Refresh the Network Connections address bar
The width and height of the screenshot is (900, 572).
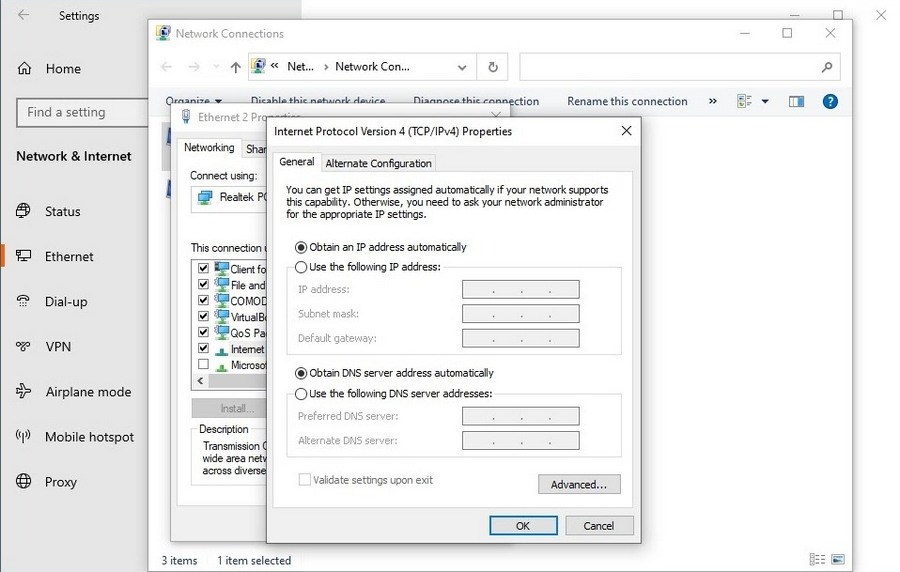point(492,67)
